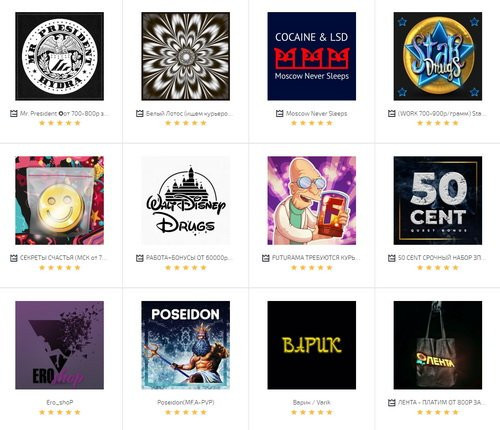Screen dimensions: 500x430
Task: Open the black-and-white lotus pattern thumbnail
Action: point(186,56)
